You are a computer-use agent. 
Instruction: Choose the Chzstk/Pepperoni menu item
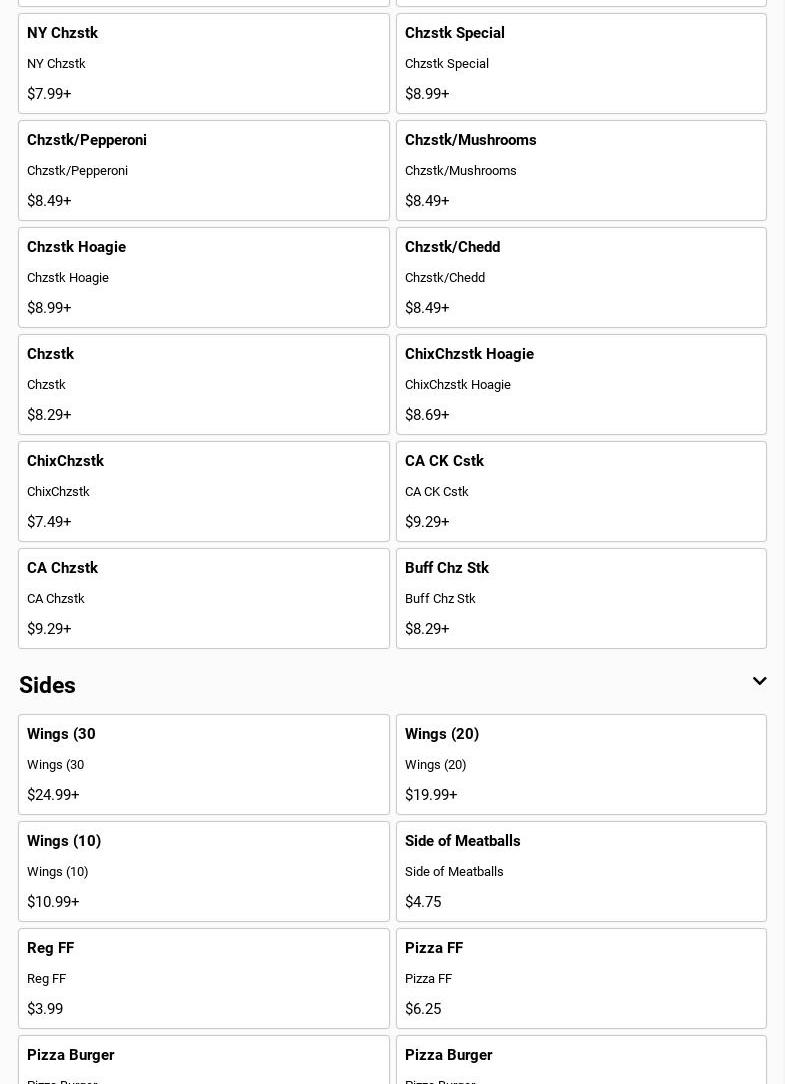tap(203, 170)
